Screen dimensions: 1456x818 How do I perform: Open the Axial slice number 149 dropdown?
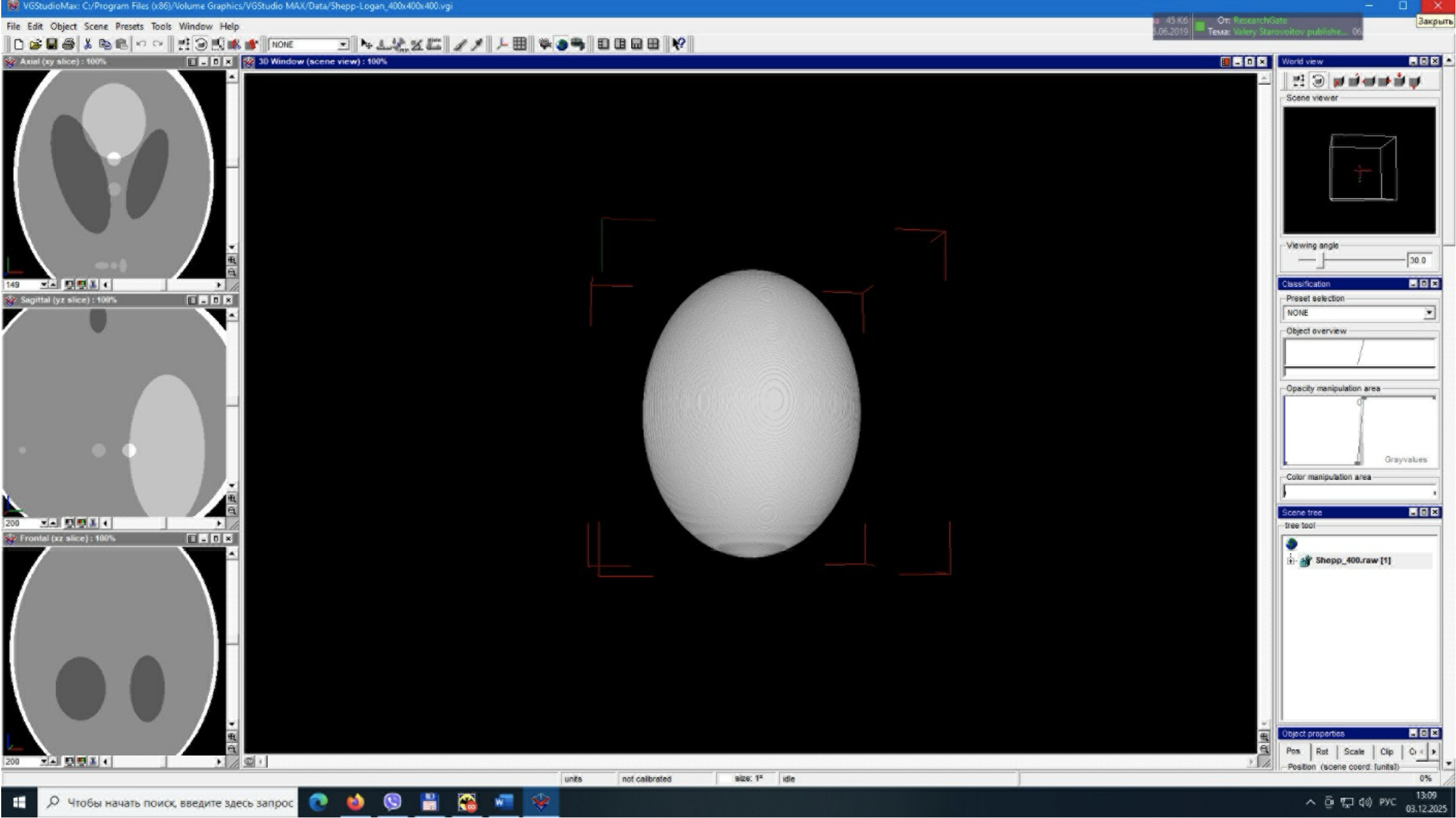coord(44,284)
